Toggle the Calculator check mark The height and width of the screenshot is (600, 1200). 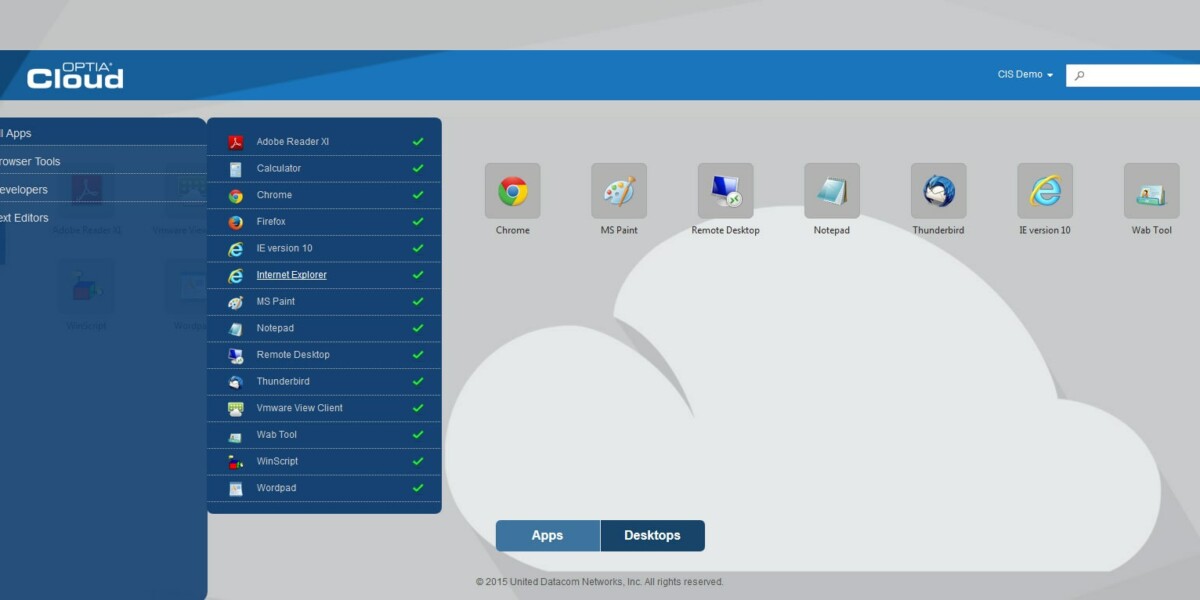tap(418, 168)
